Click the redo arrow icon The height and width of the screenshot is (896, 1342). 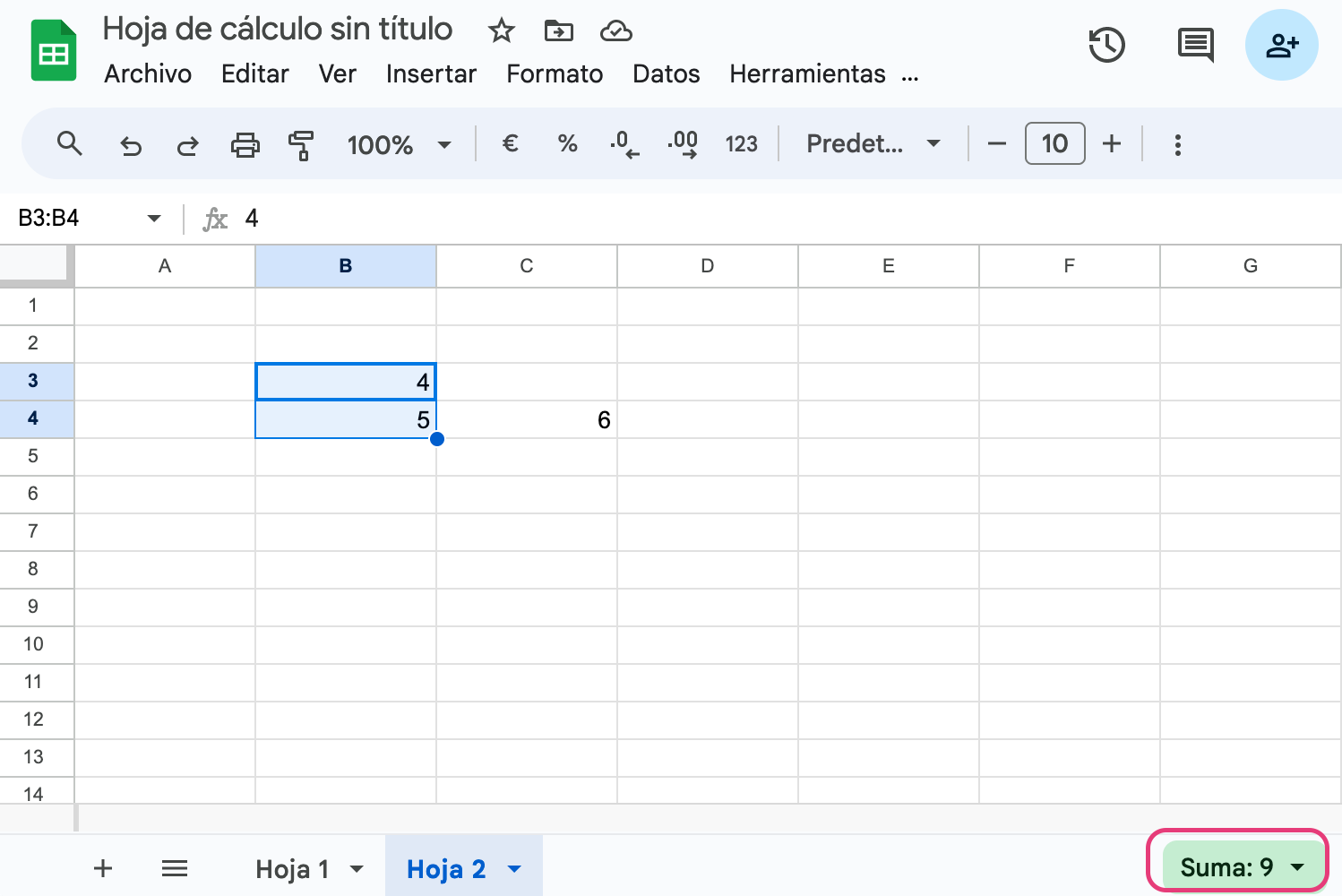tap(187, 144)
